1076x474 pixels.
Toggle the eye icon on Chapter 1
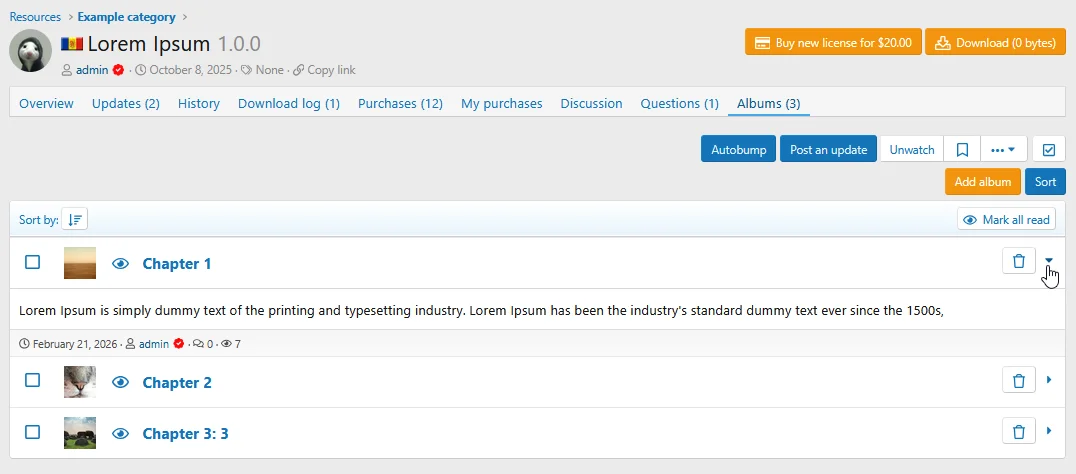121,264
